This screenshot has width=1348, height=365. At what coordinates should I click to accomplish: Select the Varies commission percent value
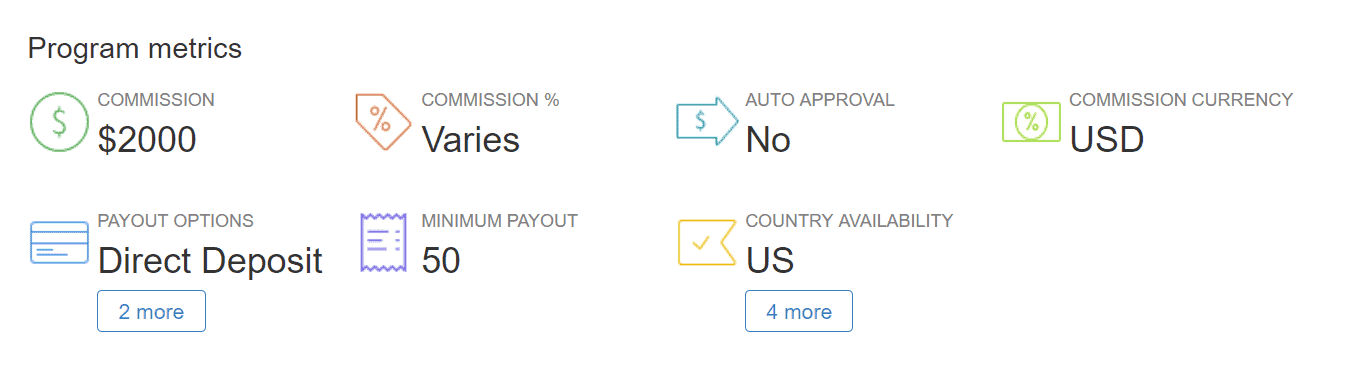pos(471,140)
